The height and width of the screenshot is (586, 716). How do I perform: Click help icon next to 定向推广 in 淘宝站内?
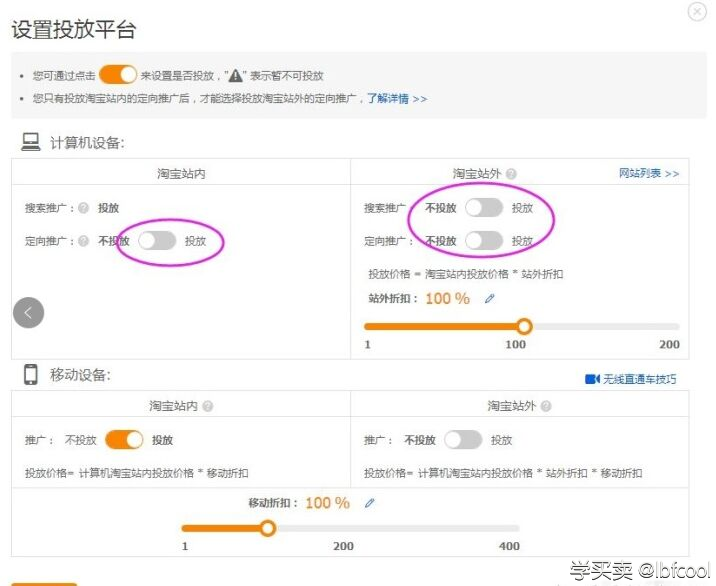[x=83, y=241]
